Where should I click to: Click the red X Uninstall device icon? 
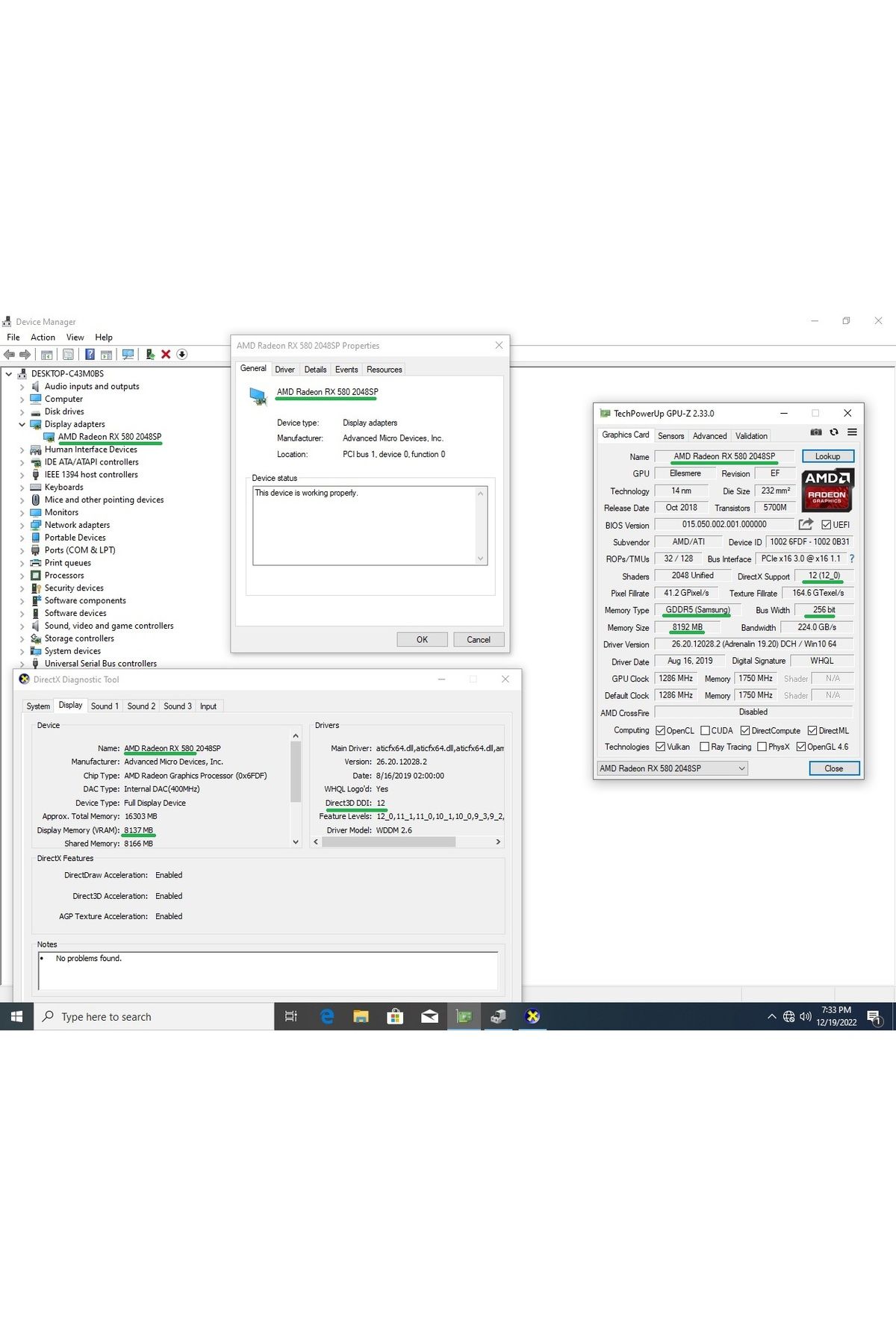point(166,355)
